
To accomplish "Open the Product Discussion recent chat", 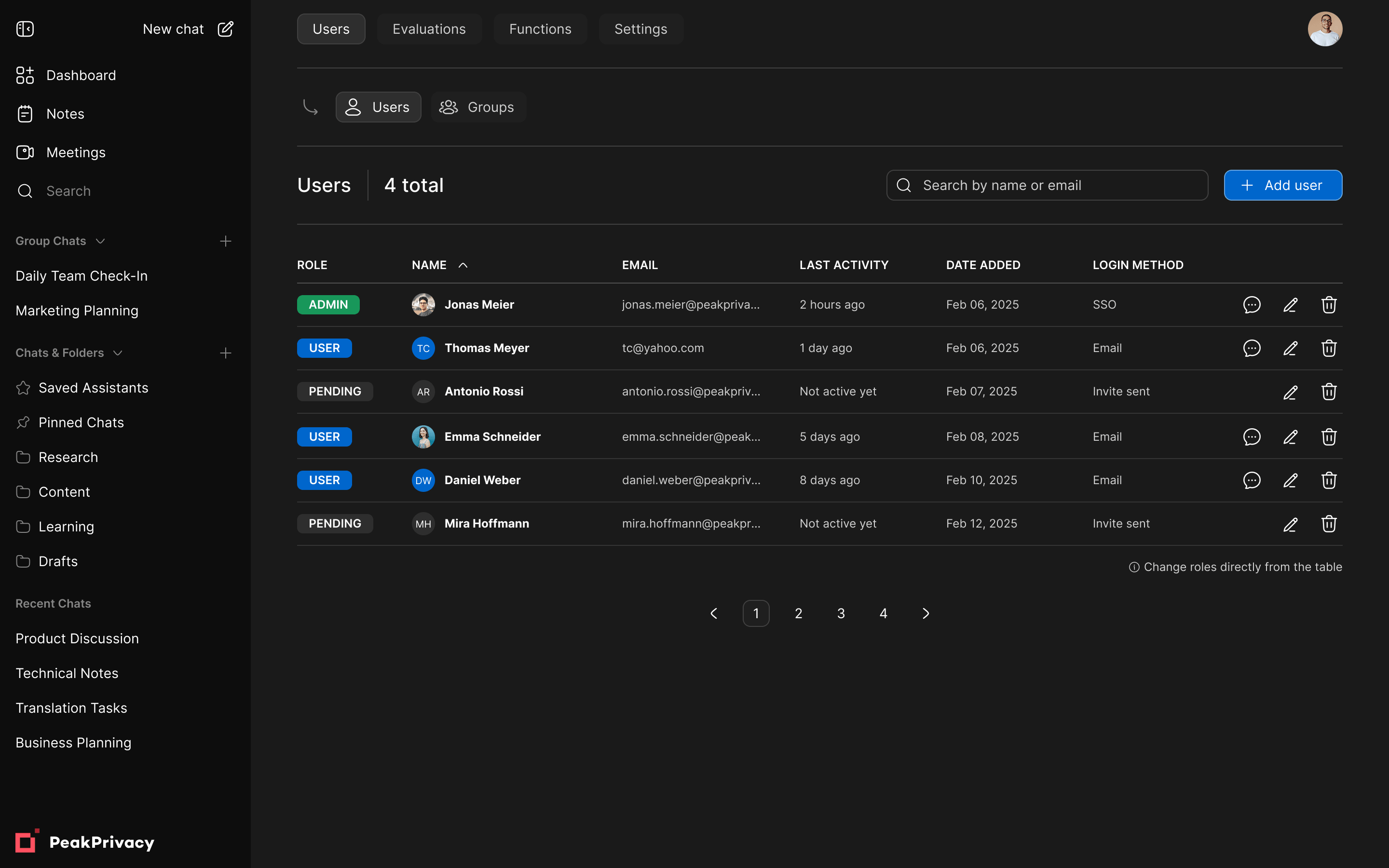I will pos(77,638).
